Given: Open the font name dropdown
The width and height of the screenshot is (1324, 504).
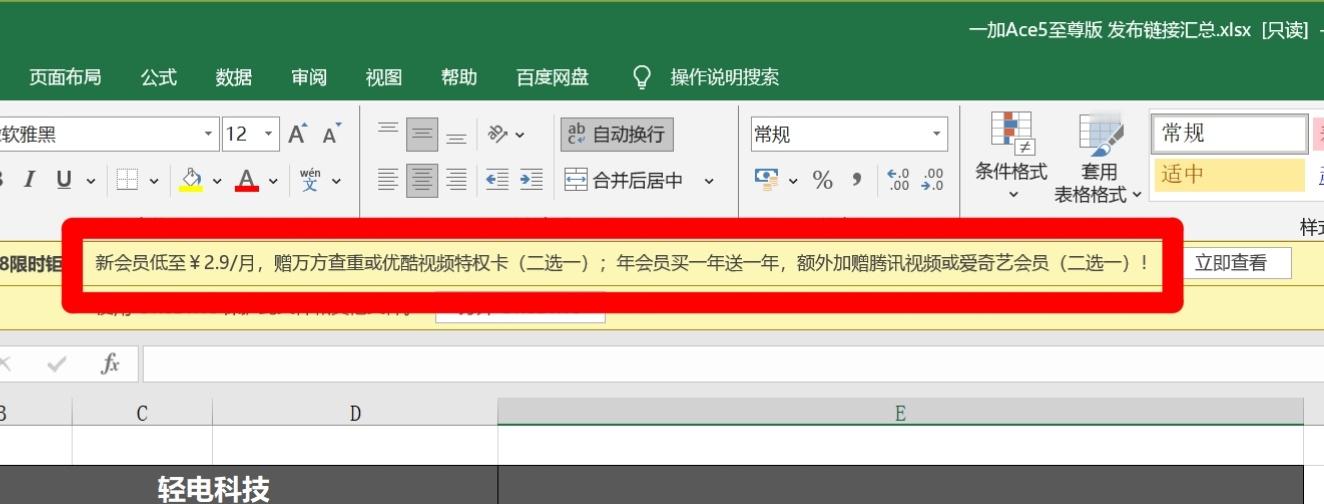Looking at the screenshot, I should 209,133.
